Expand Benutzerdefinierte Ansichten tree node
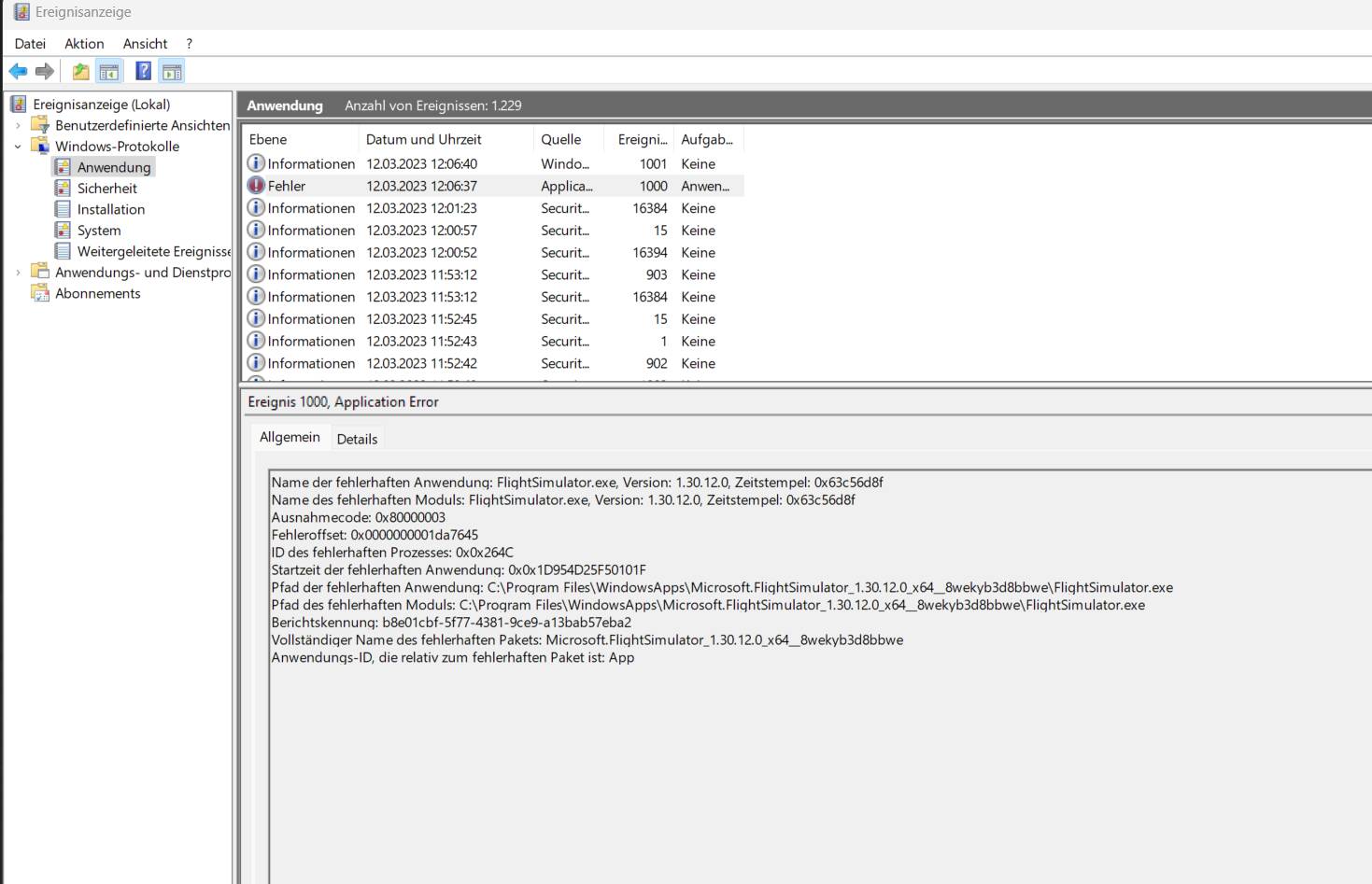This screenshot has height=884, width=1372. (x=18, y=125)
